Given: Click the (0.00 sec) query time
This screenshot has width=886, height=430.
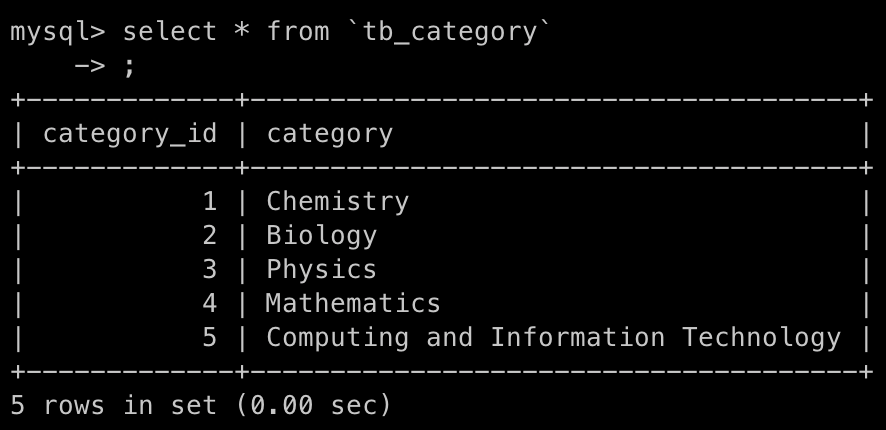Looking at the screenshot, I should (313, 405).
